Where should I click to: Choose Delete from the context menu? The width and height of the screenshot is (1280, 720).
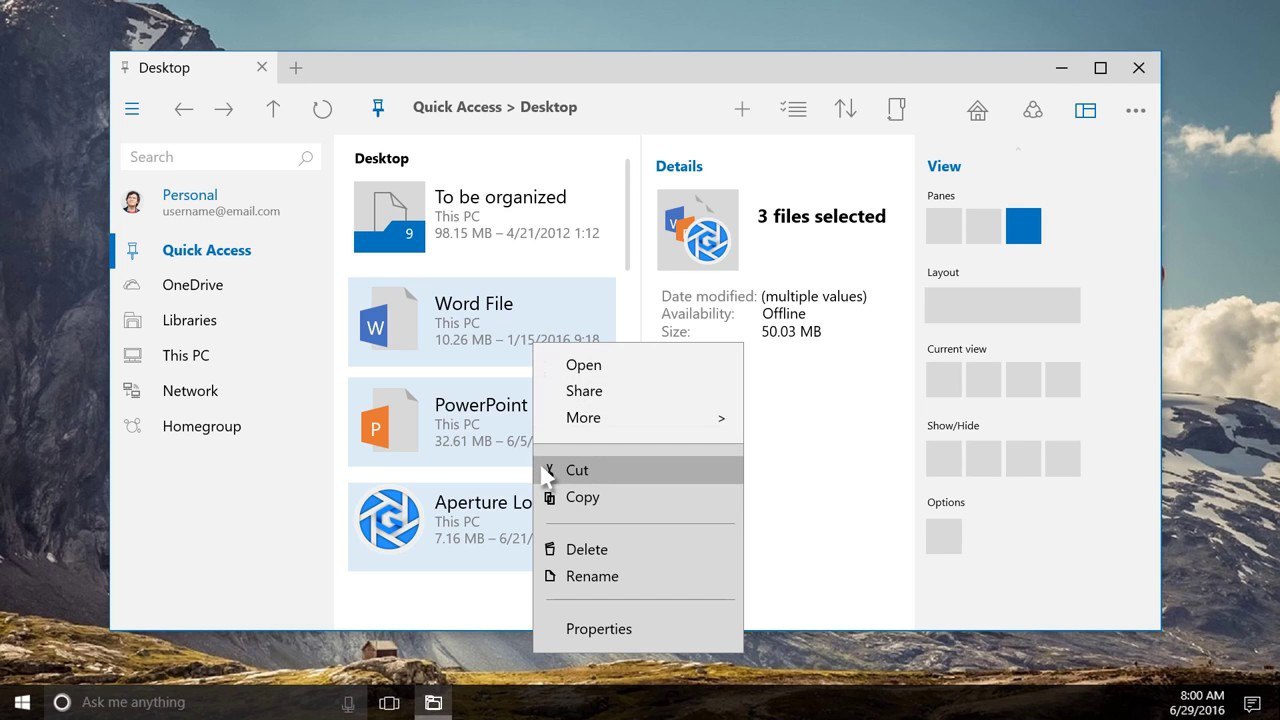pos(638,549)
